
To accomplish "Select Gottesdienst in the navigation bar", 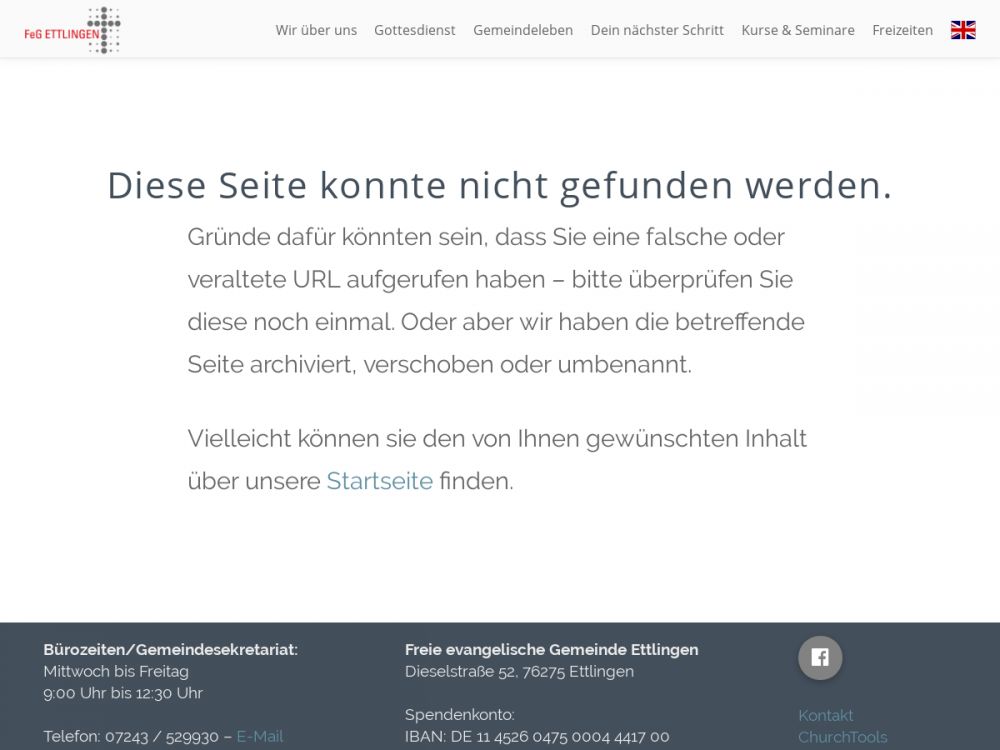I will coord(414,30).
